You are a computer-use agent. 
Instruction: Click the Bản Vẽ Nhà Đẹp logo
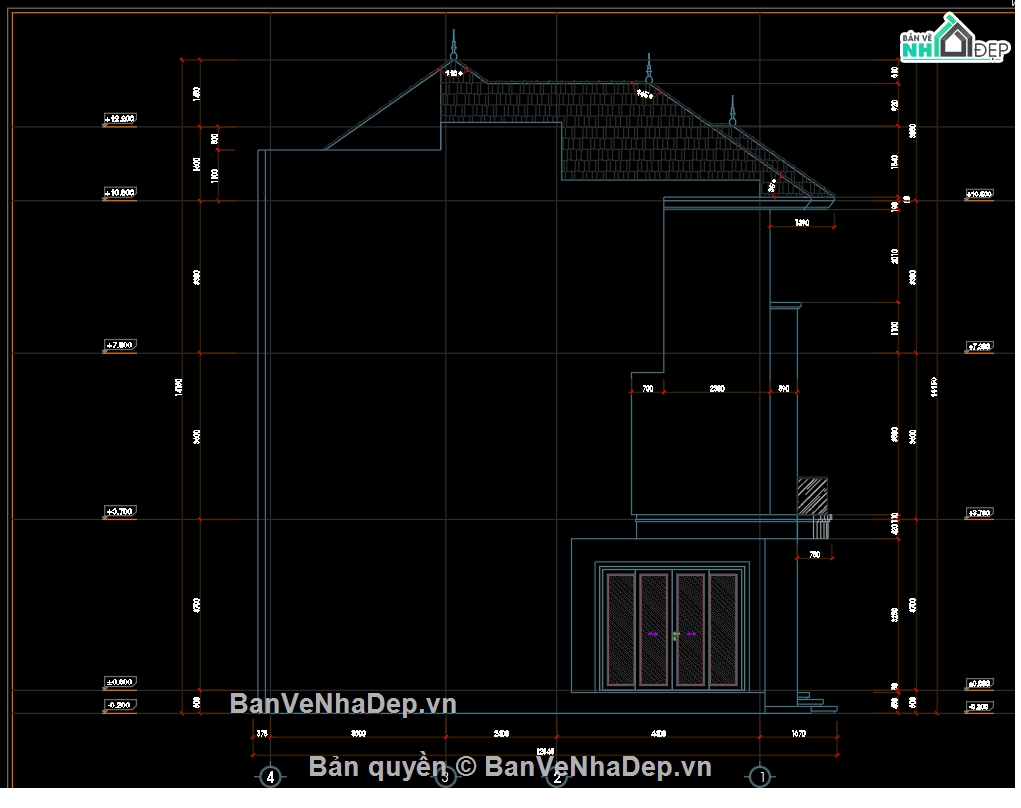952,44
